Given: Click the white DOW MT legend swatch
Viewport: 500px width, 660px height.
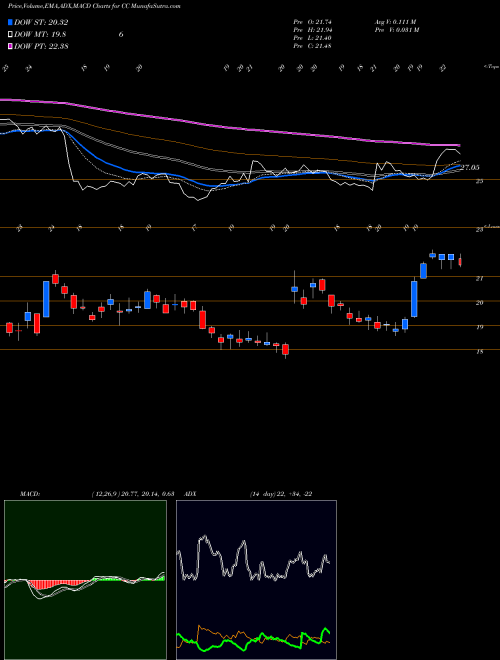Looking at the screenshot, I should pyautogui.click(x=10, y=35).
